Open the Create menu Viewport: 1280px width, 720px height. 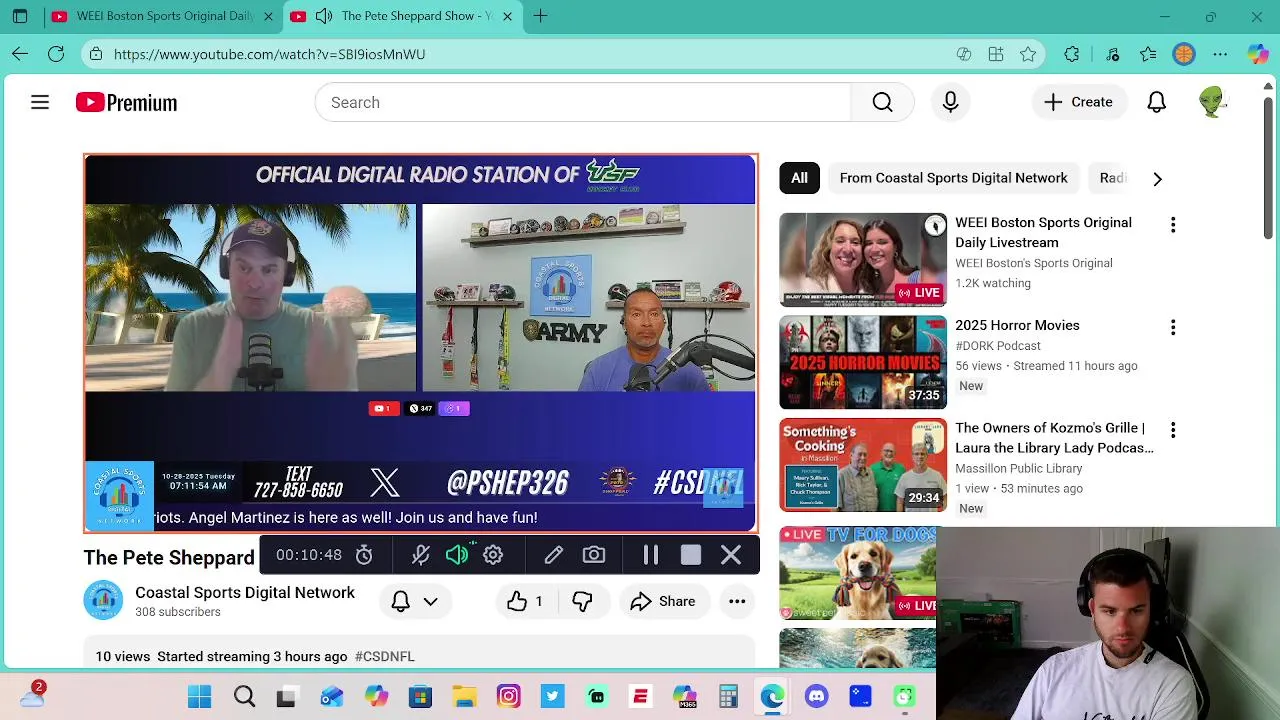[x=1078, y=102]
